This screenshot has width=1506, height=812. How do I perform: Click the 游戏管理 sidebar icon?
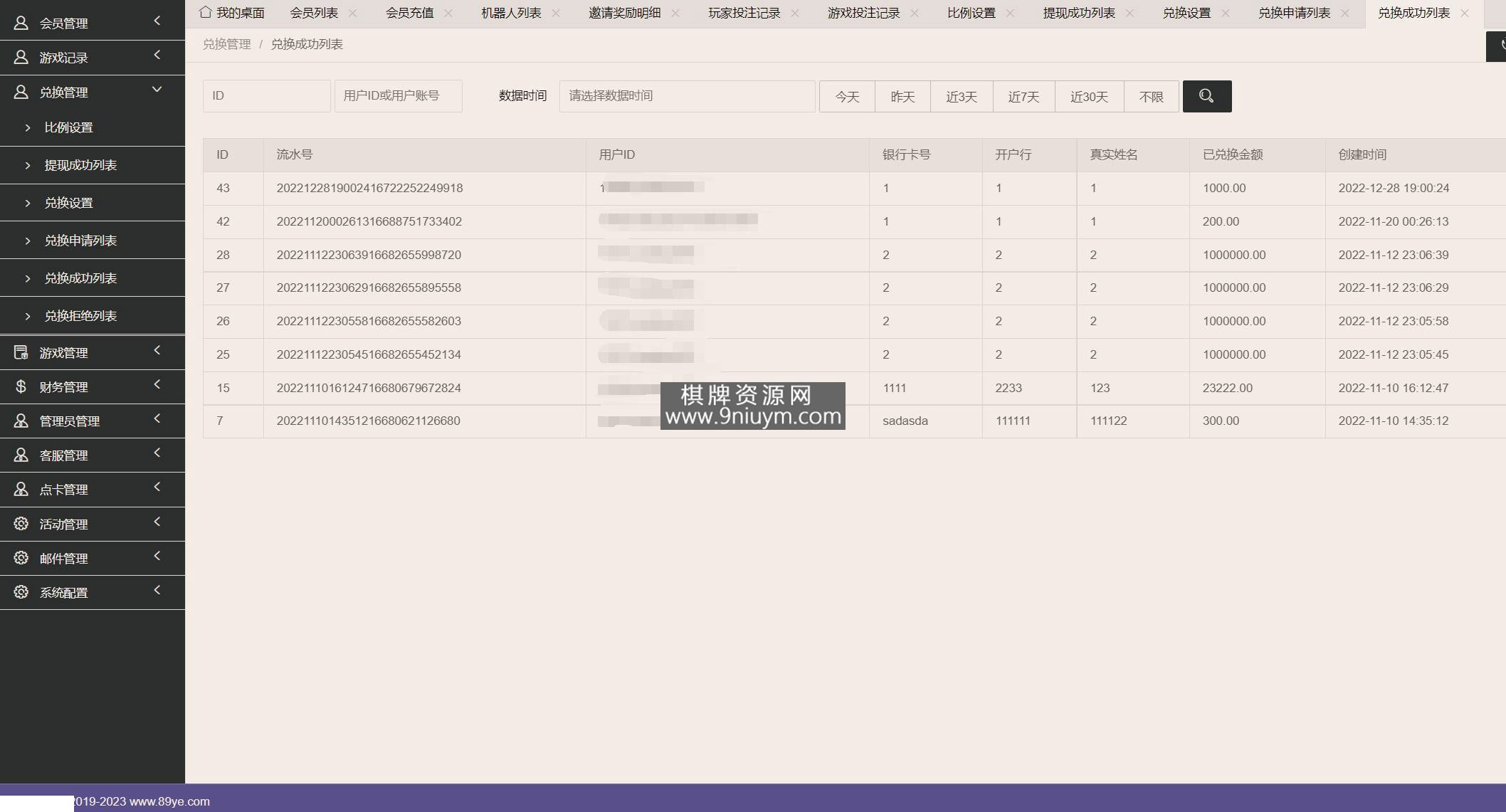click(x=21, y=352)
